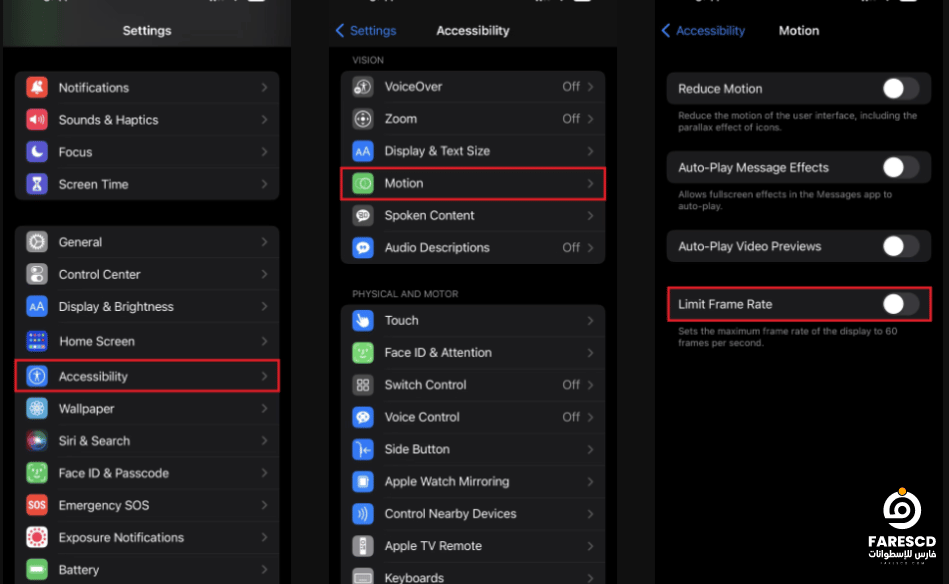Screen dimensions: 949x584
Task: Go back to Settings from Accessibility
Action: tap(366, 30)
